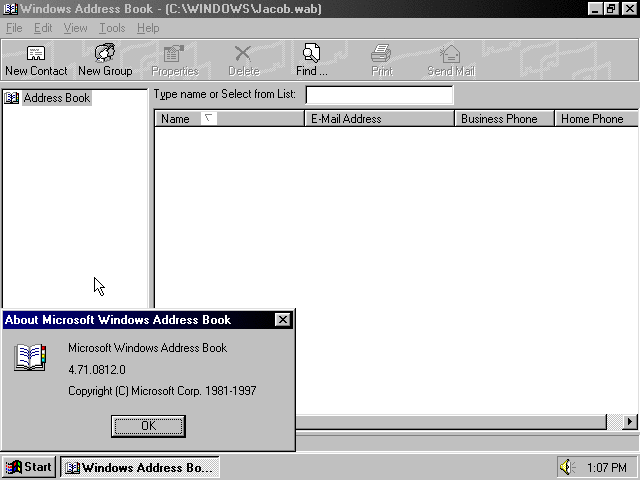640x480 pixels.
Task: Click OK in the About dialog
Action: tap(148, 426)
